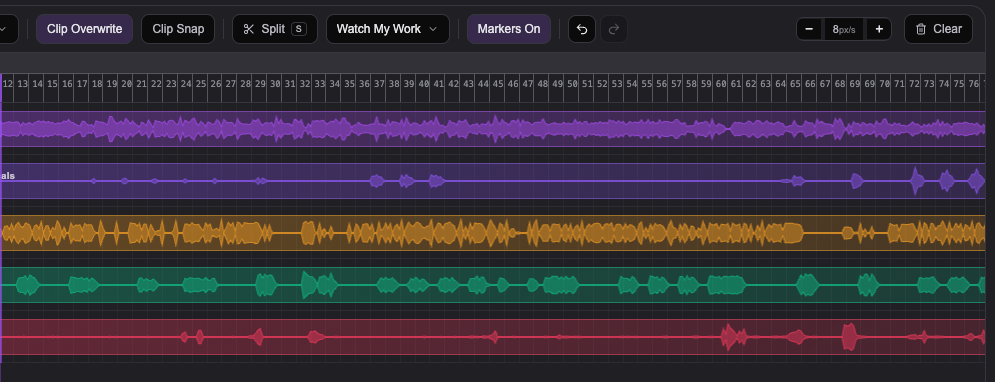Click ruler mark 30 on the timeline
This screenshot has height=382, width=995.
coord(275,83)
